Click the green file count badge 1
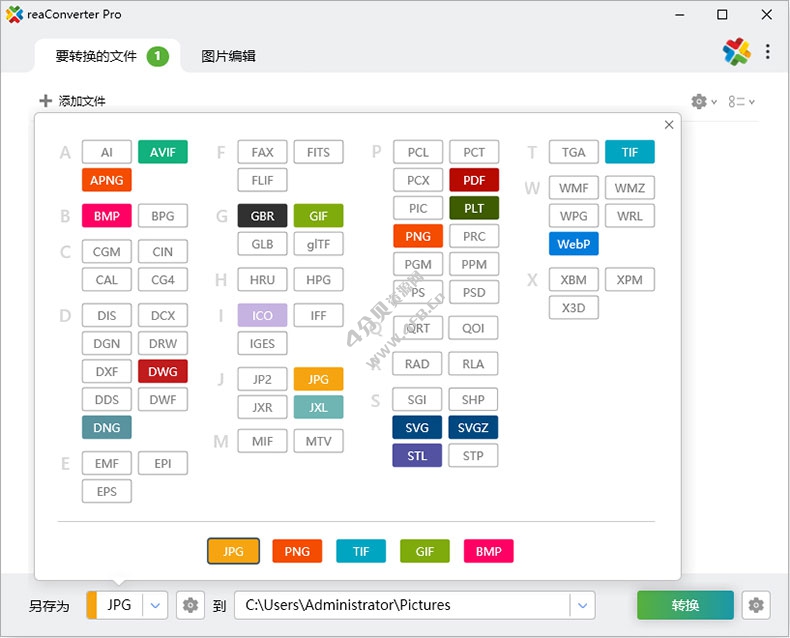 pyautogui.click(x=158, y=56)
